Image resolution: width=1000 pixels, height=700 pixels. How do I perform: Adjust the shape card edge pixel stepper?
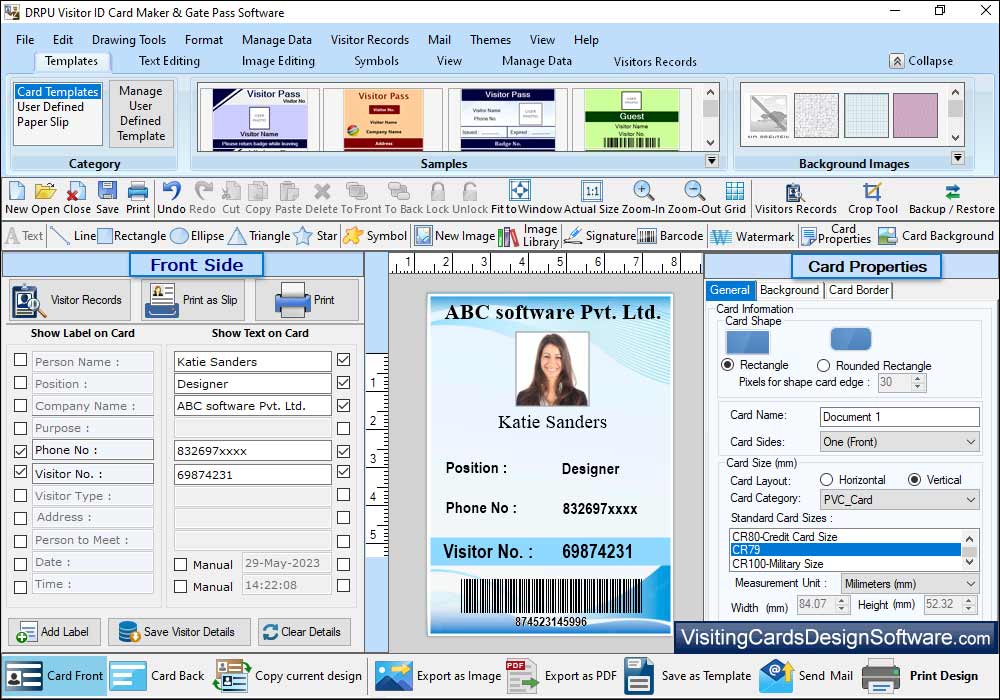tap(918, 383)
